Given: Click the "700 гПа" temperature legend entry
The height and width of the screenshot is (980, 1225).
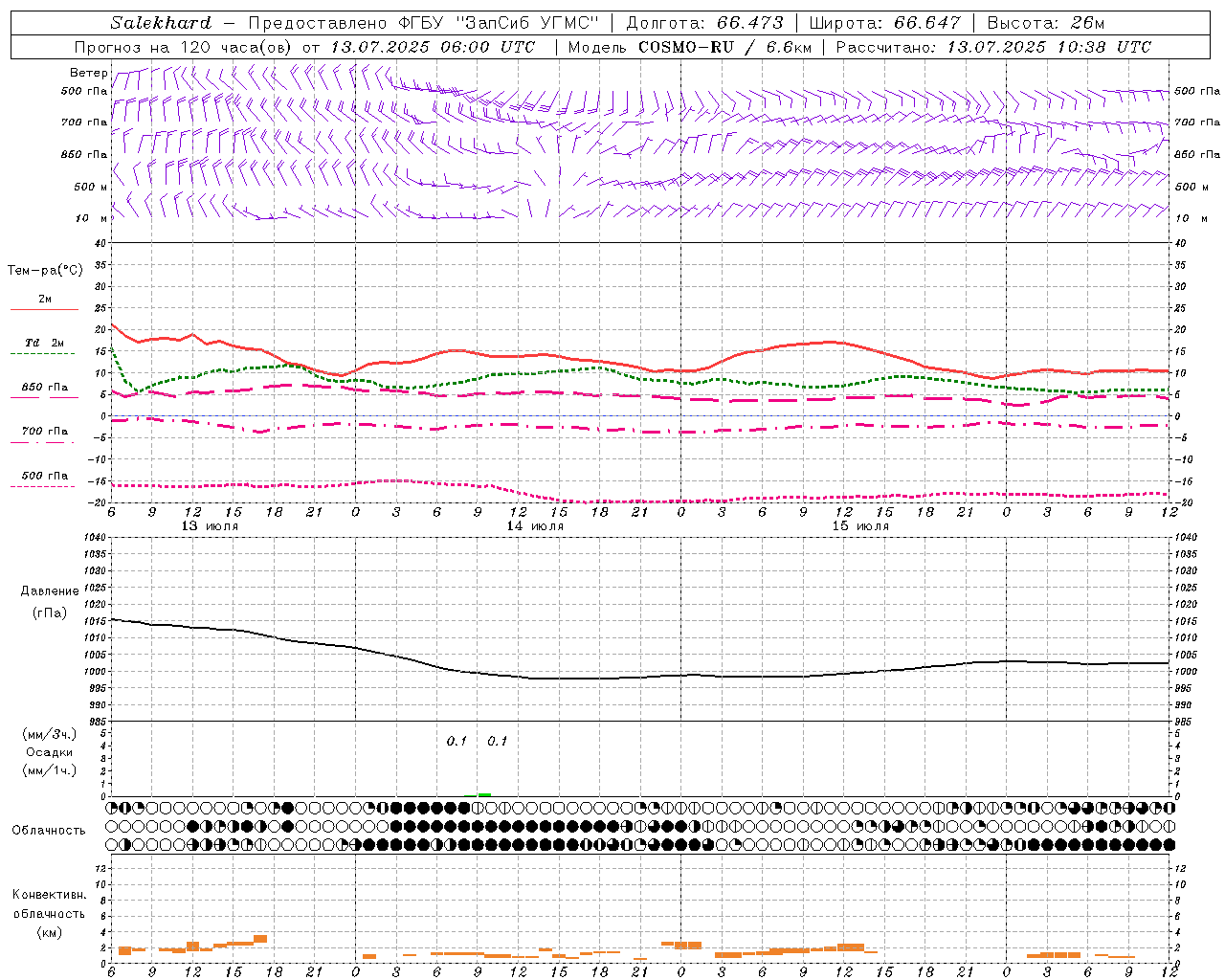Looking at the screenshot, I should pos(45,432).
